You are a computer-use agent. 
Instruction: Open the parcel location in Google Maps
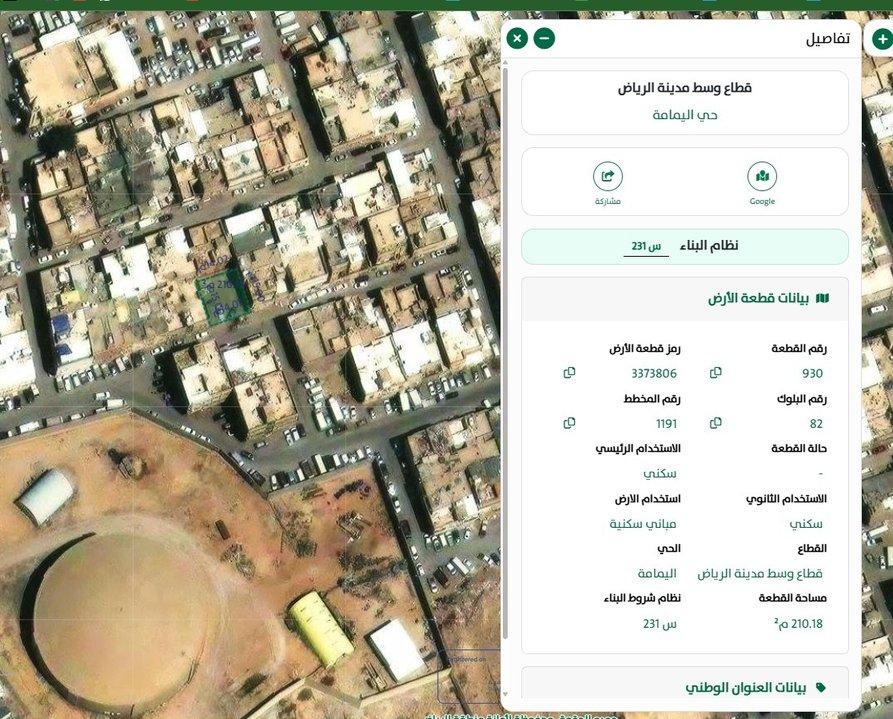point(762,178)
